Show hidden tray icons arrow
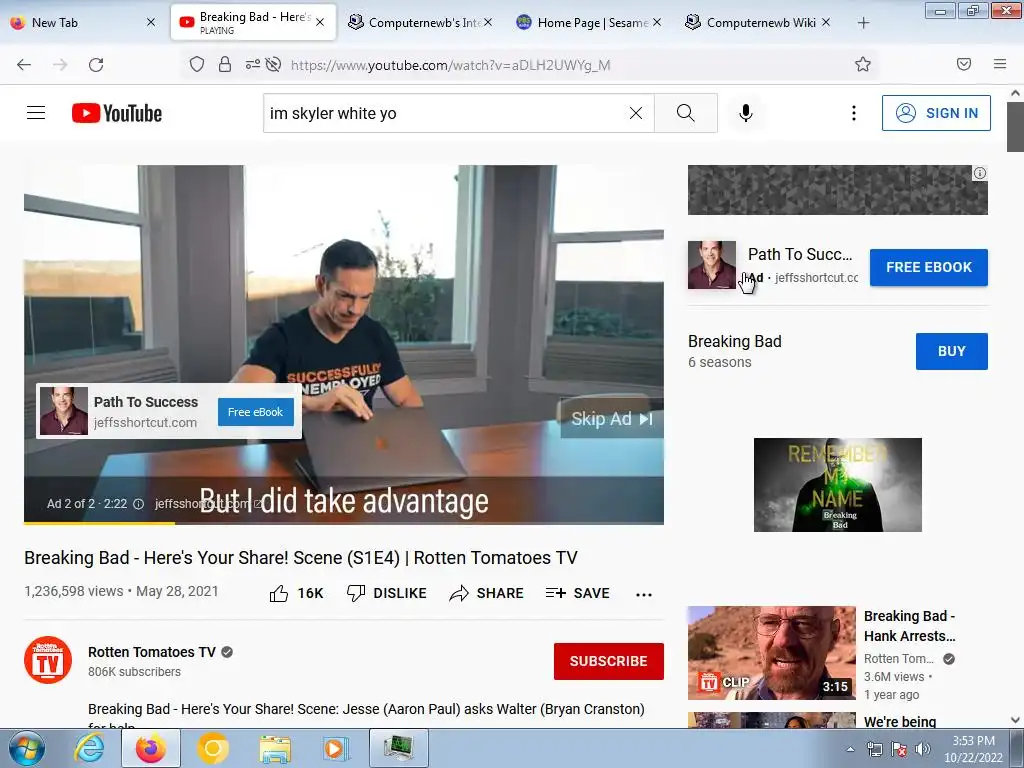The width and height of the screenshot is (1024, 768). pos(850,749)
